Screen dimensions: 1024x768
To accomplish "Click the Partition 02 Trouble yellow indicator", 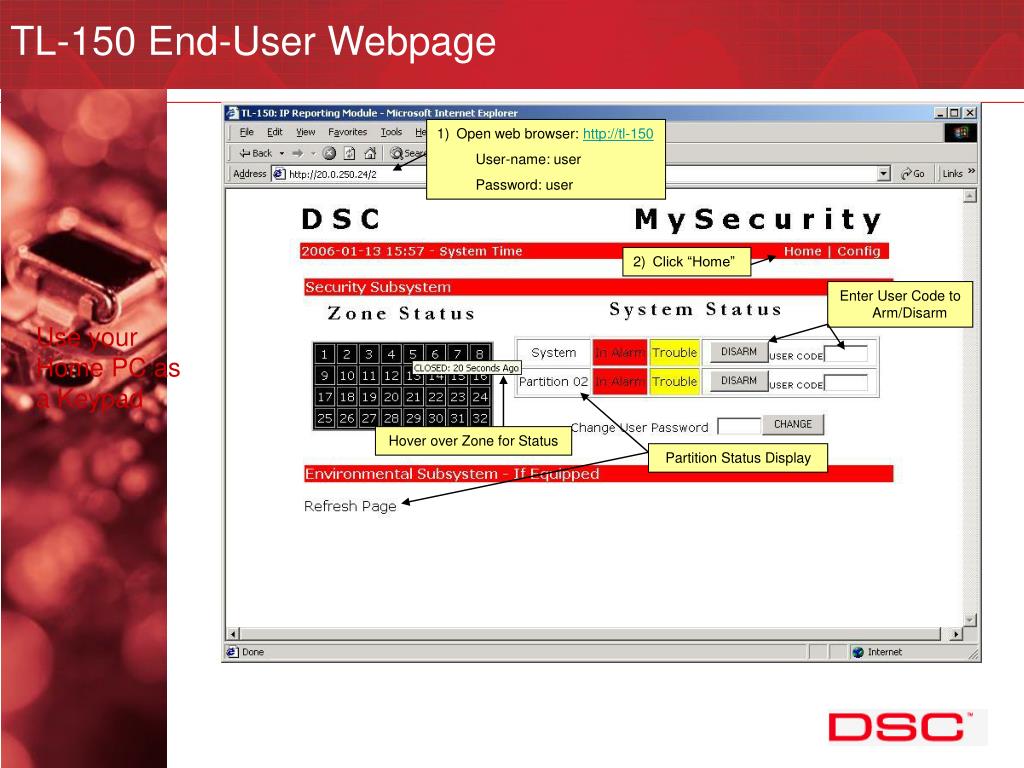I will (x=675, y=381).
